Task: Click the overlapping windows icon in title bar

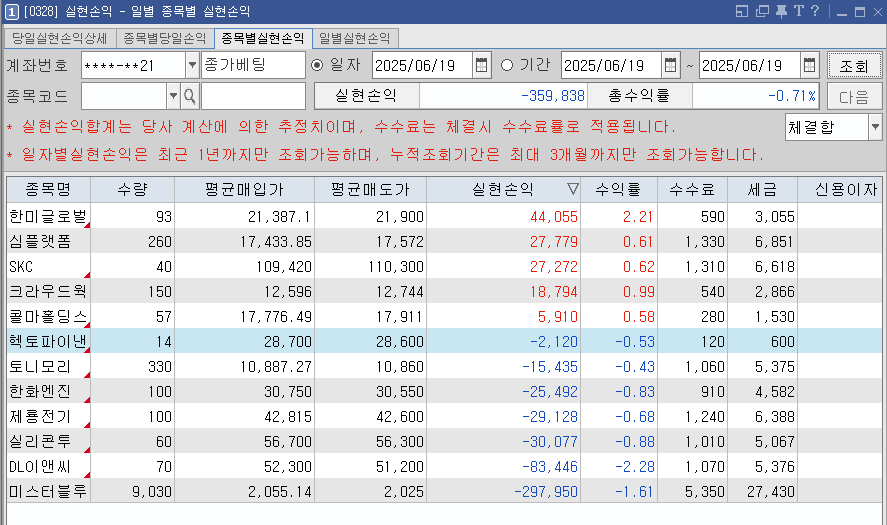Action: [x=762, y=12]
